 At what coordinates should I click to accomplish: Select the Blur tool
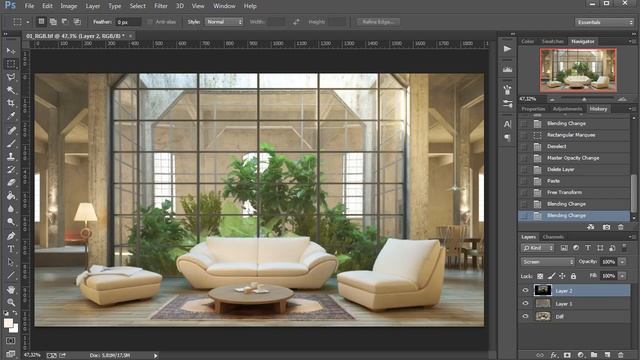click(11, 209)
